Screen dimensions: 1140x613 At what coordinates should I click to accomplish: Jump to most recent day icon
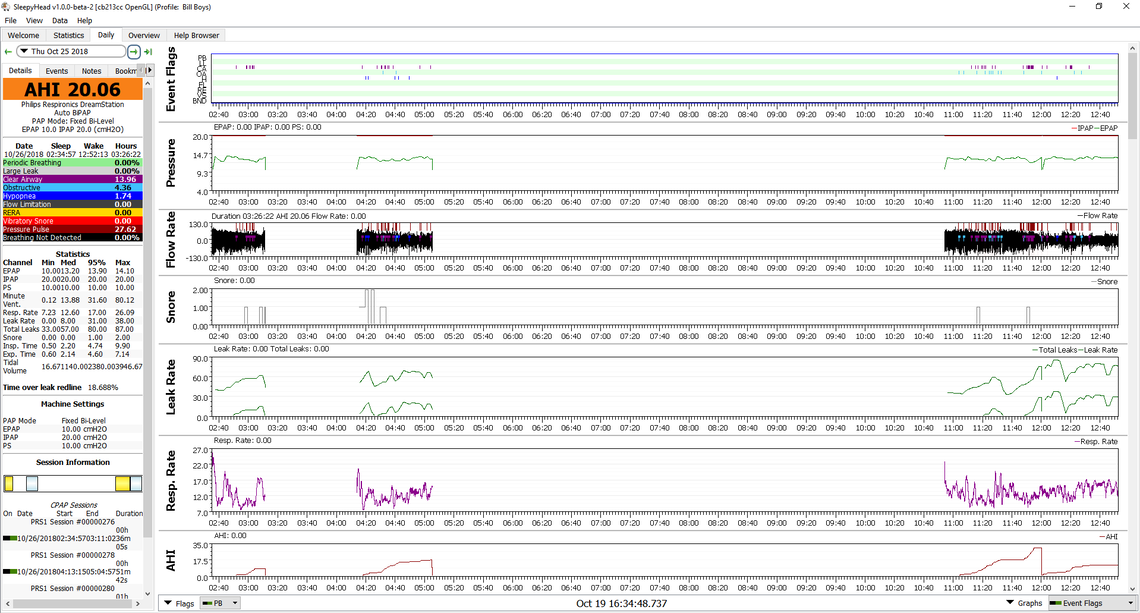(x=148, y=51)
